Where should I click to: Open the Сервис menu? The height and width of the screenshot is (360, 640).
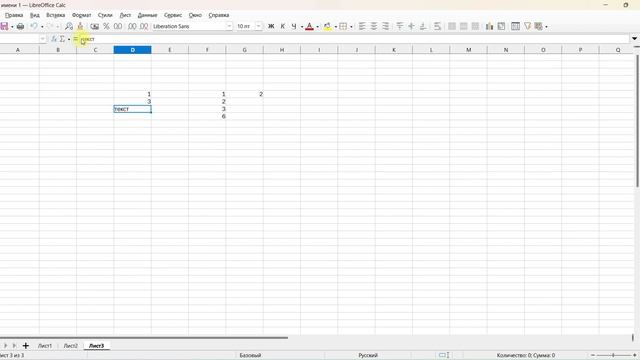coord(173,15)
